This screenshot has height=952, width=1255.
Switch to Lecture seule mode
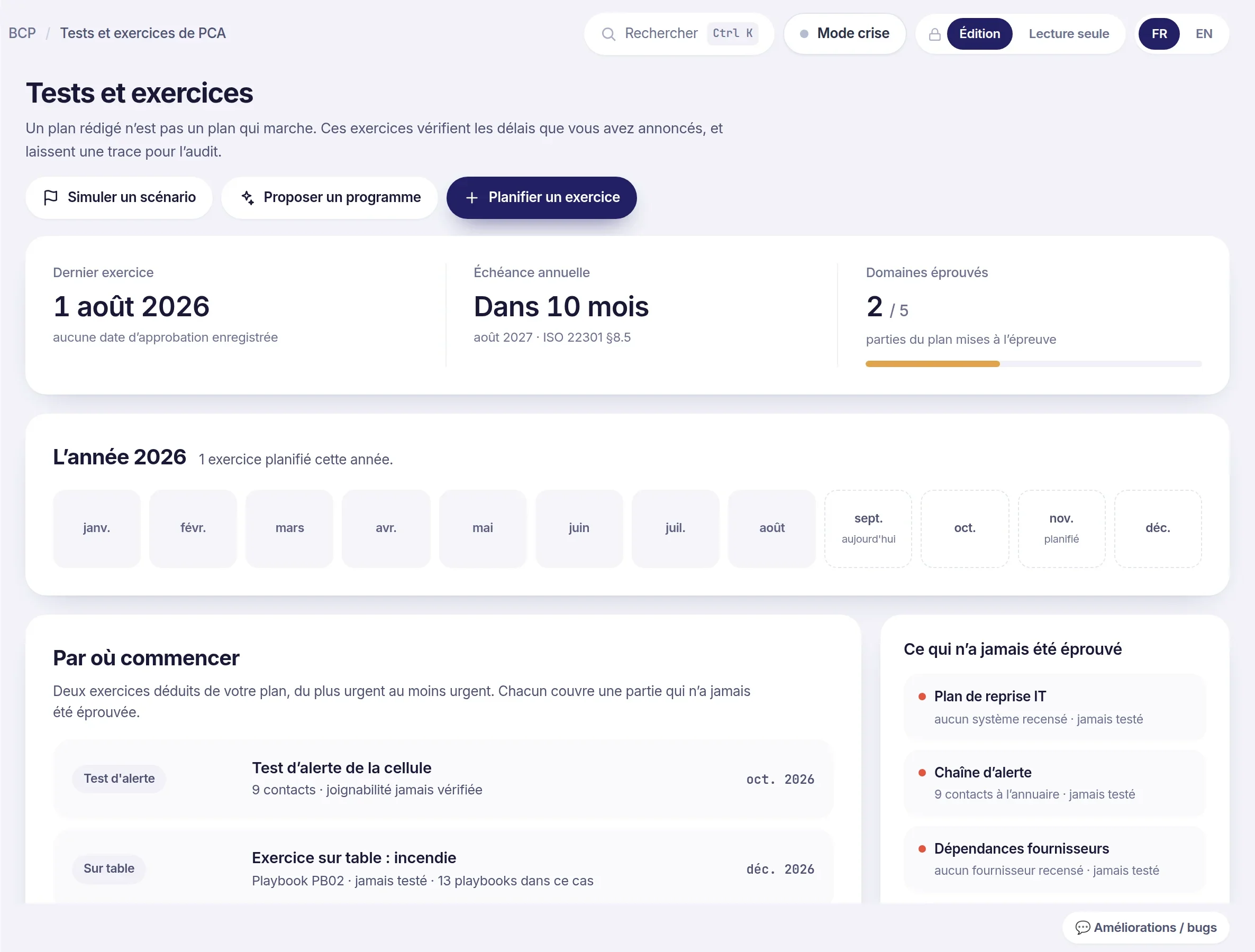1068,34
